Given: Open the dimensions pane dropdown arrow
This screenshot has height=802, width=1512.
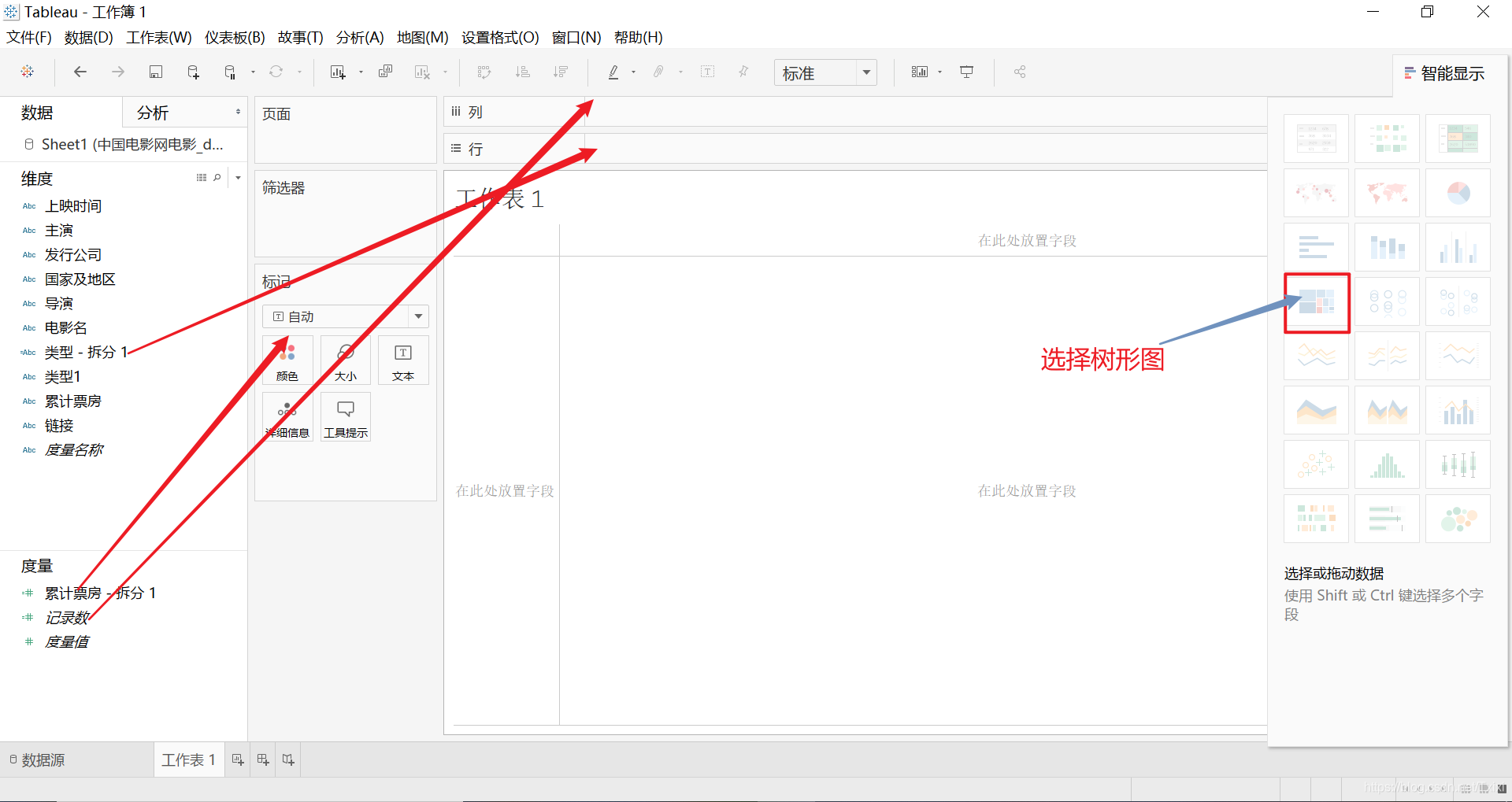Looking at the screenshot, I should click(238, 178).
